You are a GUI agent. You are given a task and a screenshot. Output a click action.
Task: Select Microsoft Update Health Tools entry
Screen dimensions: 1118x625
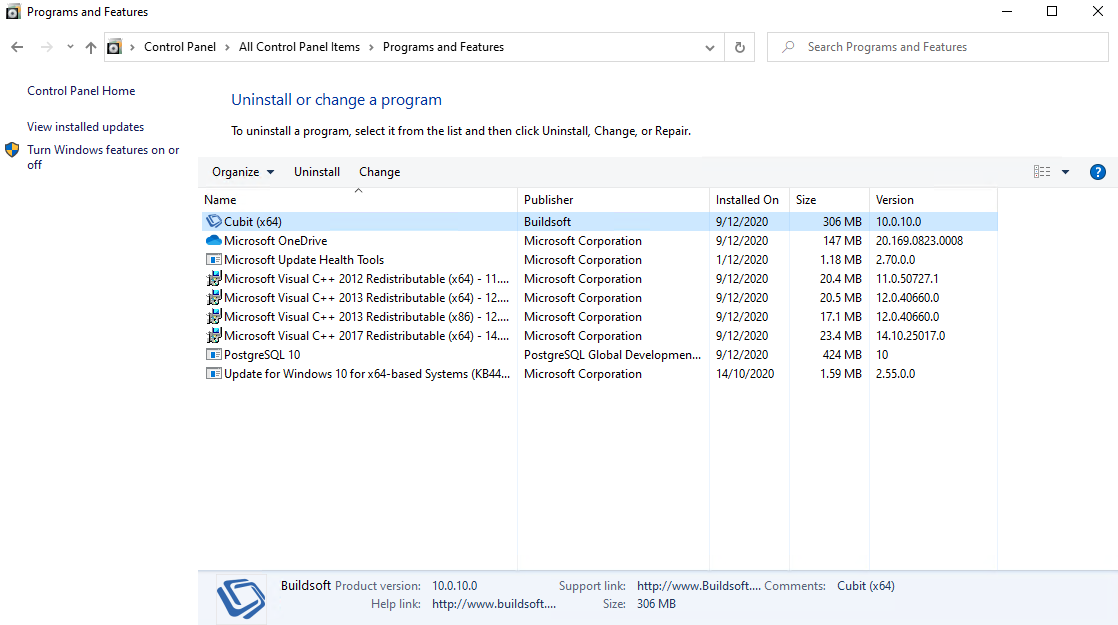[x=304, y=260]
